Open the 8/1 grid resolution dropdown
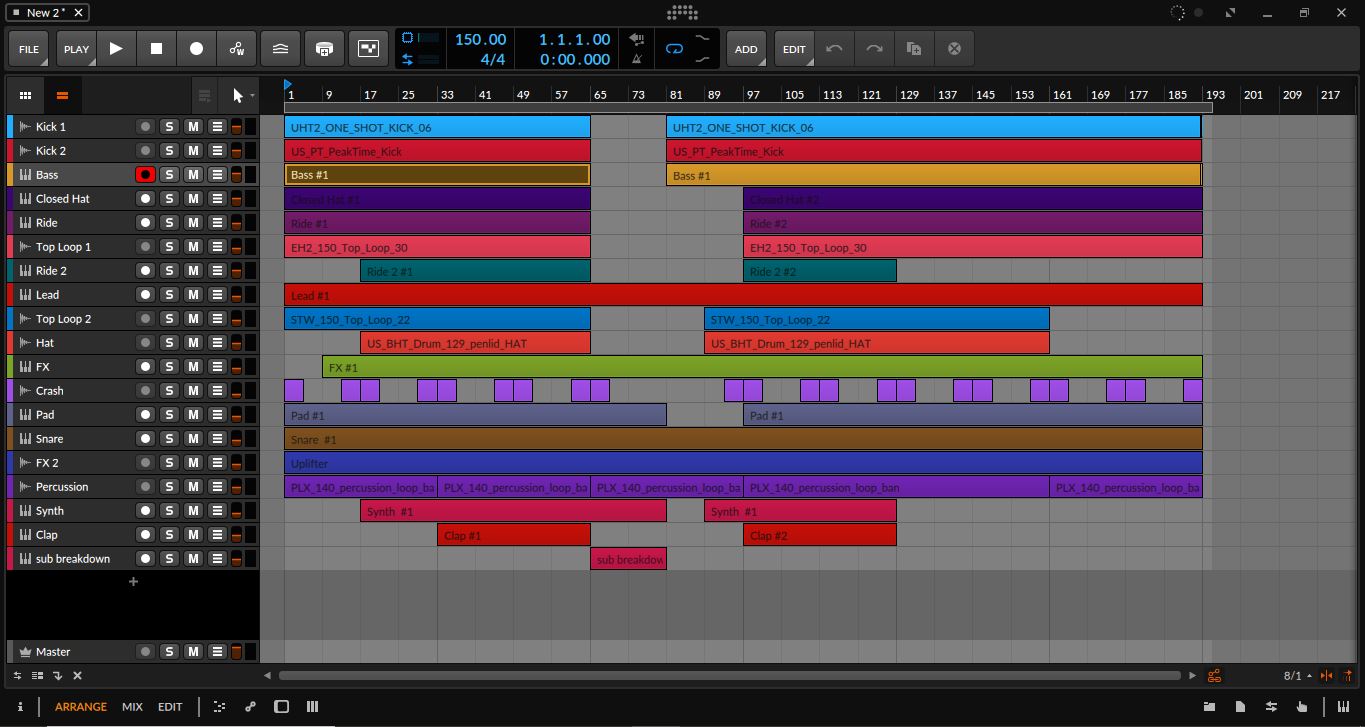1365x727 pixels. click(x=1297, y=676)
